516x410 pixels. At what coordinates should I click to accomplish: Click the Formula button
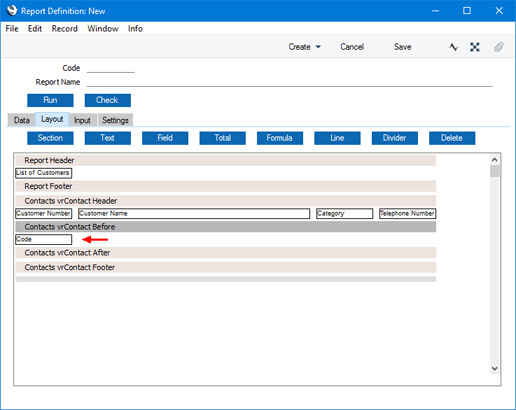click(x=280, y=138)
